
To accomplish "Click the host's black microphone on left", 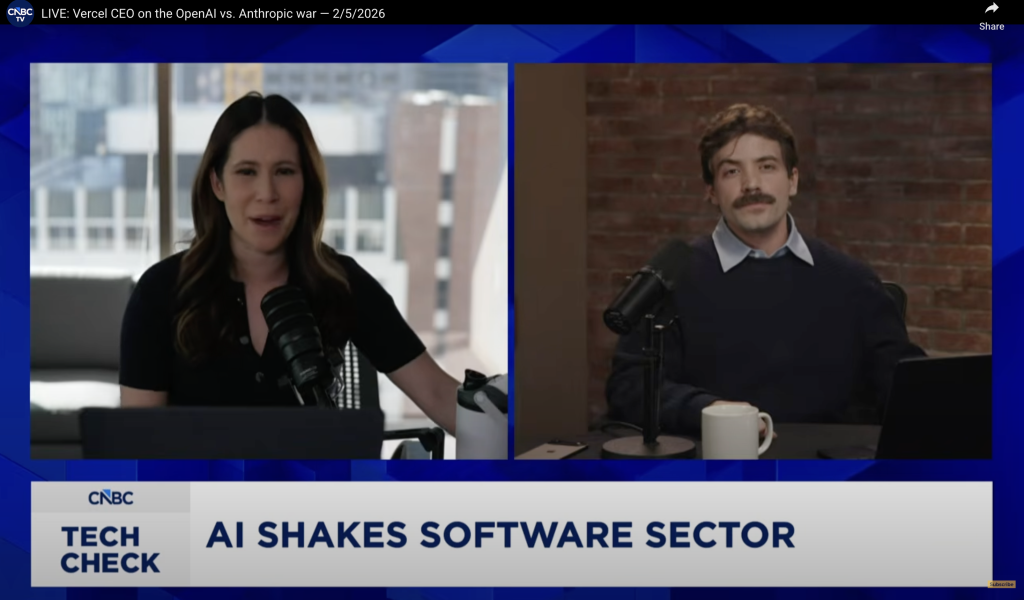I will click(x=295, y=340).
